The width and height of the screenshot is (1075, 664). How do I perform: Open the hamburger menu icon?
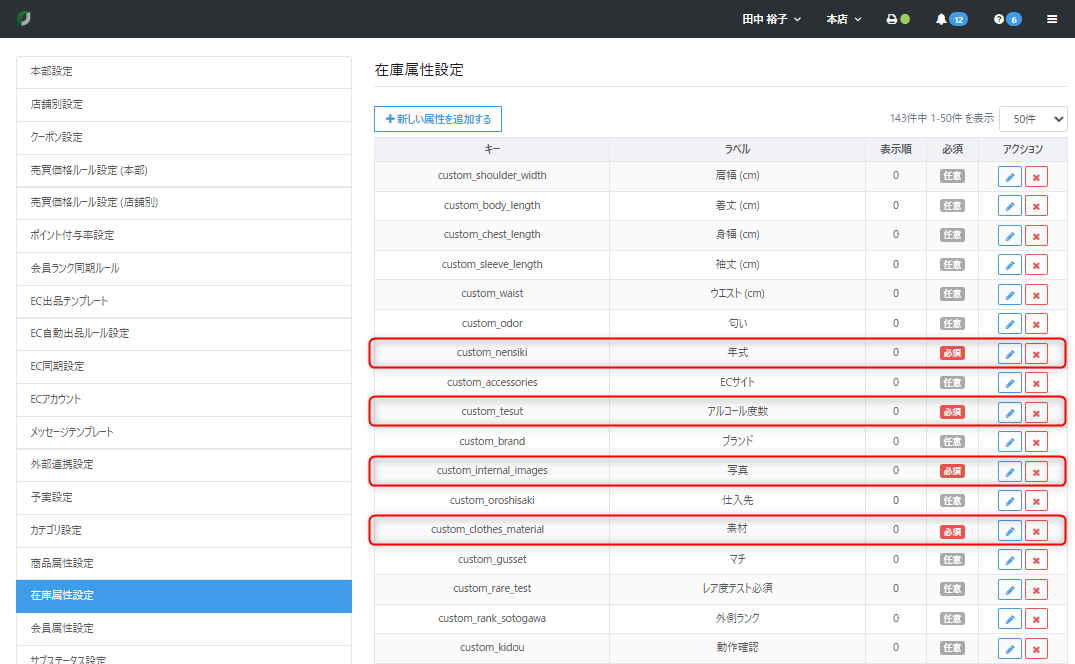point(1052,19)
